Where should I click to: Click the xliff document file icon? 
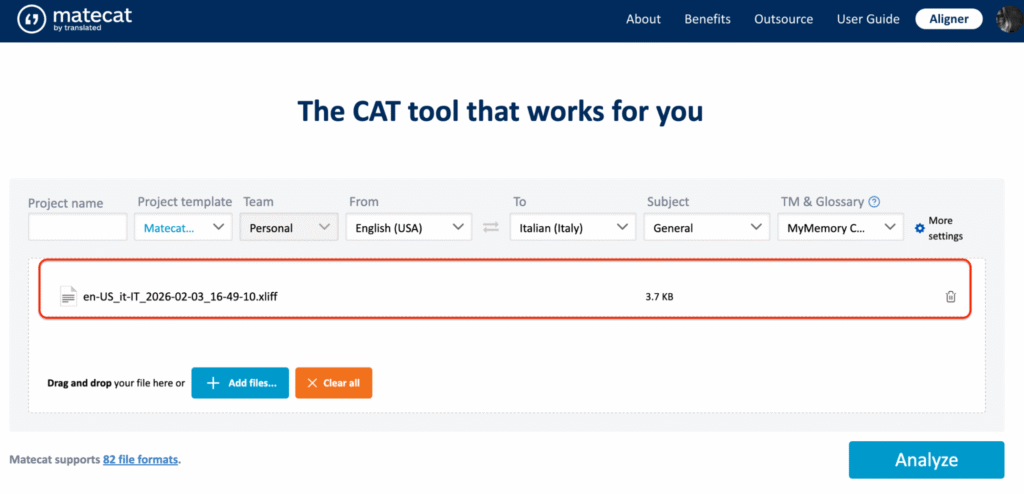click(68, 296)
